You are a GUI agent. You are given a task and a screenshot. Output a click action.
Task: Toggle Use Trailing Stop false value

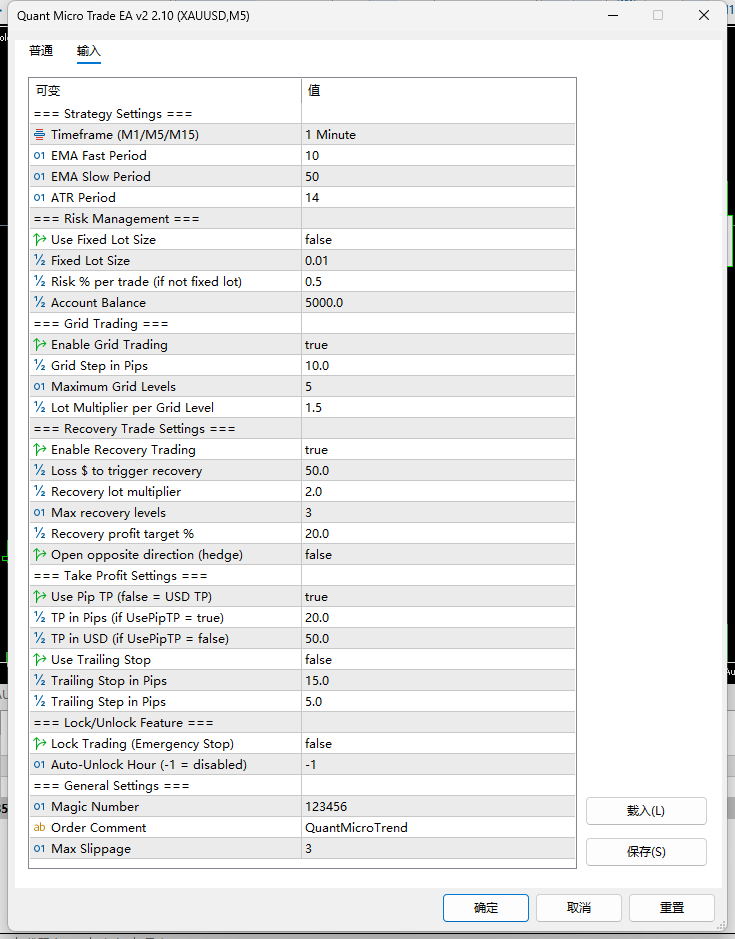pos(438,659)
